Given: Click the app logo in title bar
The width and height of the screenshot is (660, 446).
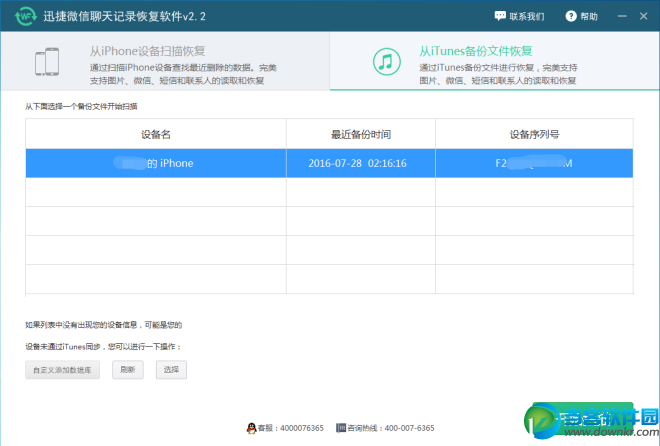Looking at the screenshot, I should 26,16.
